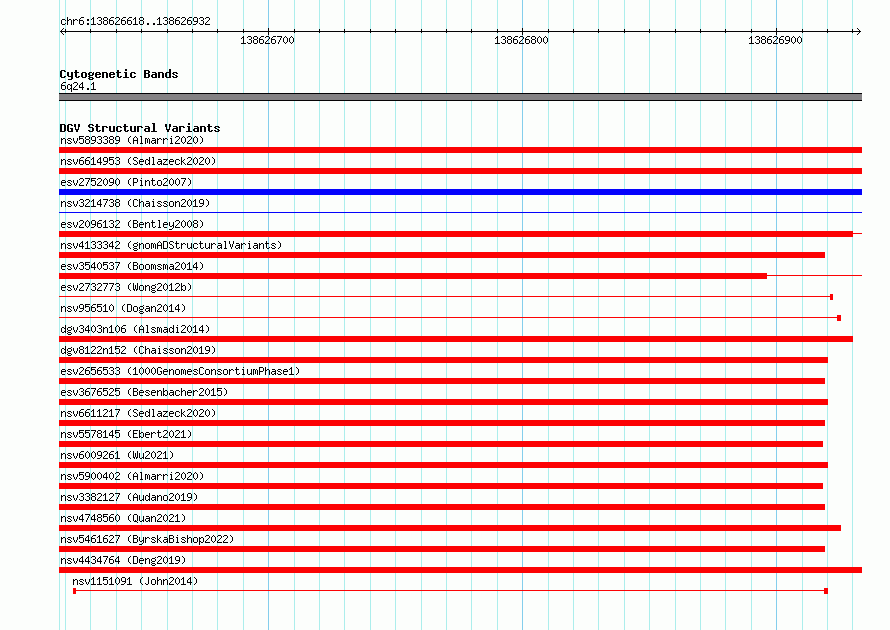The image size is (890, 630).
Task: Select the nsv956510 (Dogan2014) label
Action: [123, 308]
